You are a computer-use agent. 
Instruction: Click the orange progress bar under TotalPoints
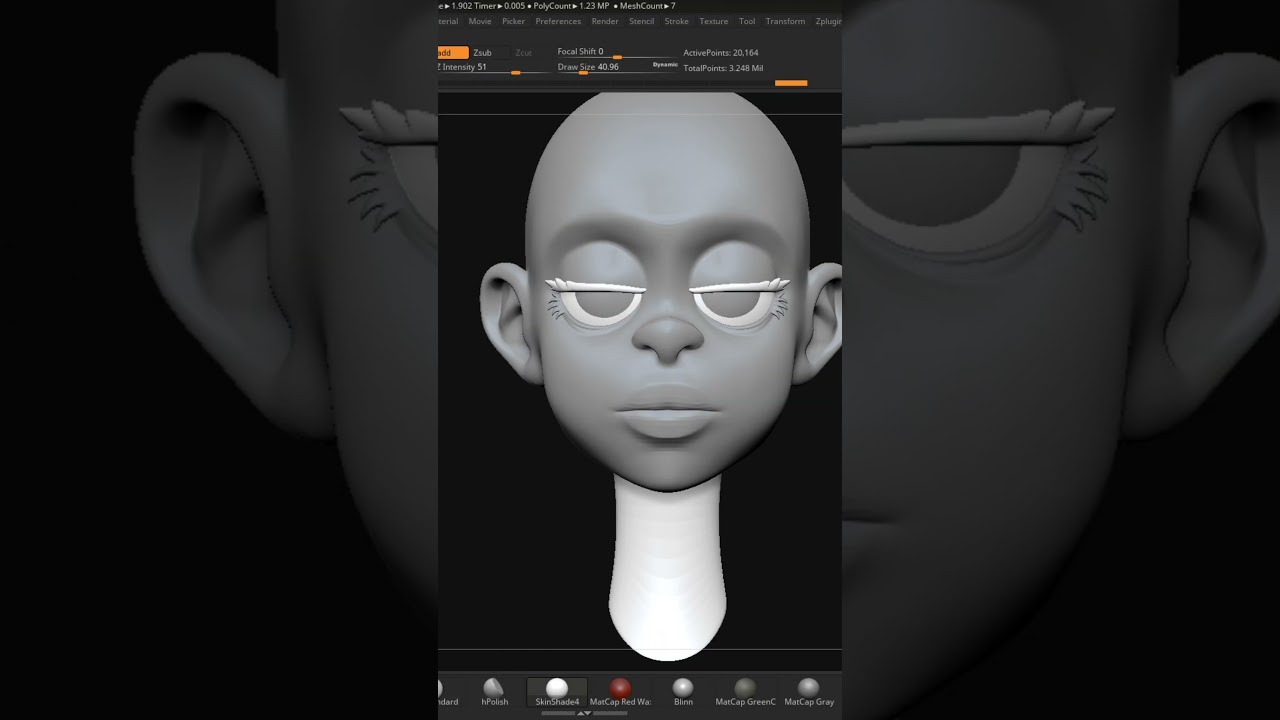click(791, 83)
